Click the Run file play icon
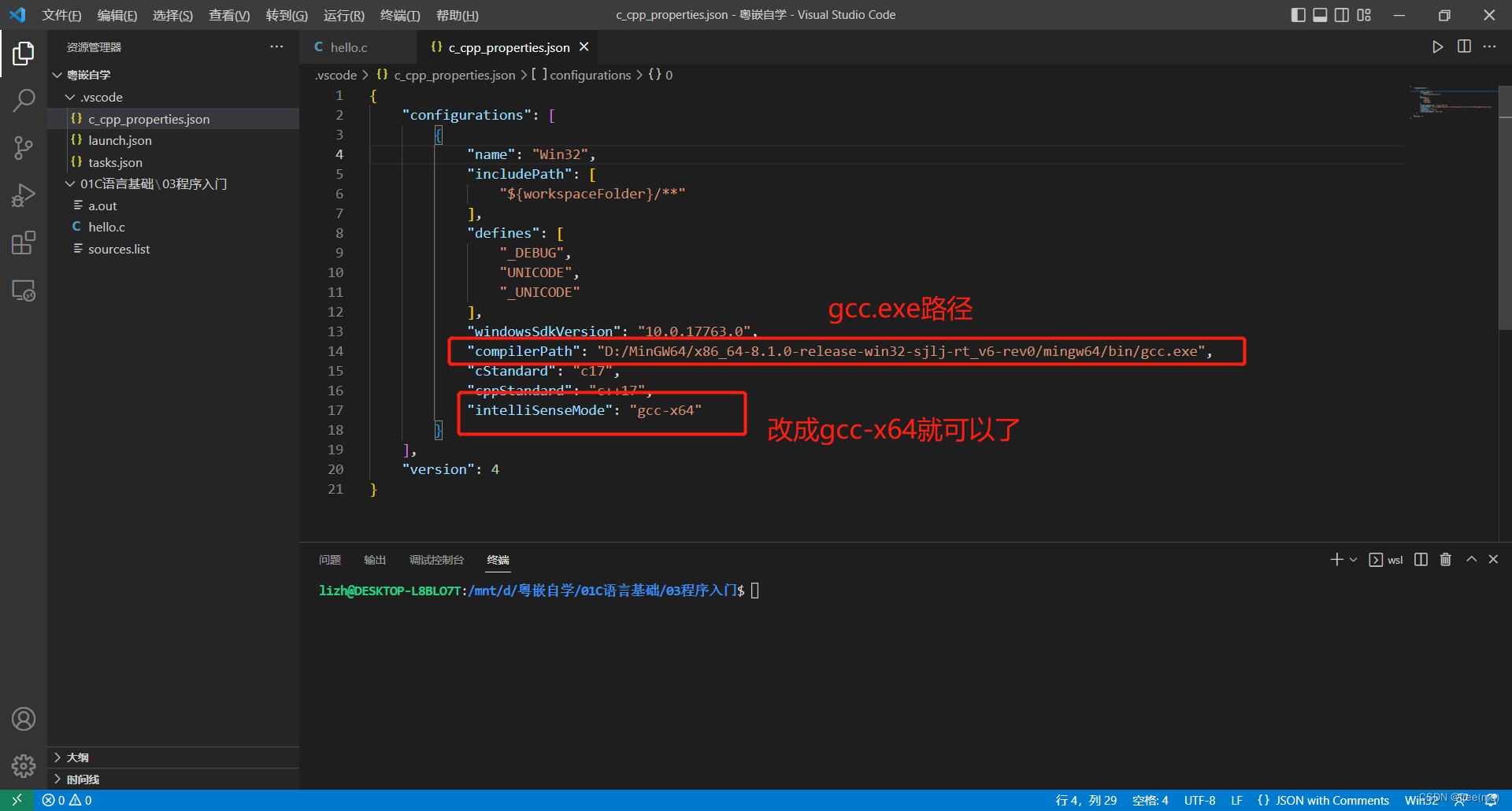1512x811 pixels. [1437, 47]
